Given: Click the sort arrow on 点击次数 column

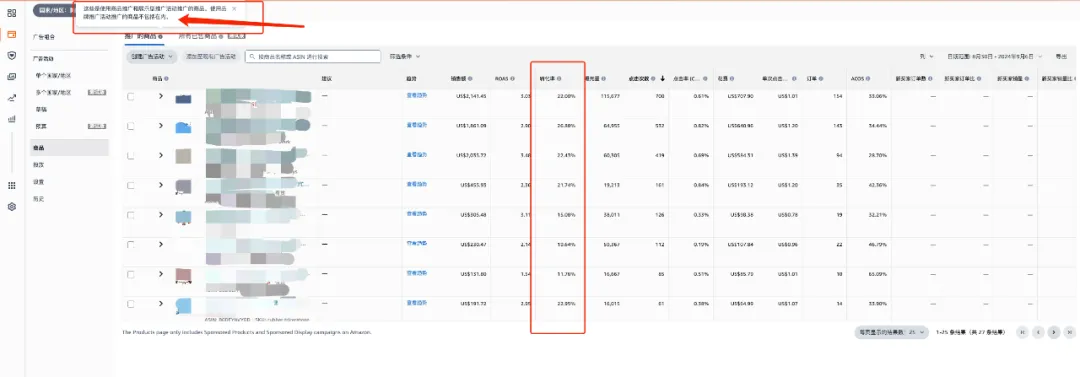Looking at the screenshot, I should point(663,79).
